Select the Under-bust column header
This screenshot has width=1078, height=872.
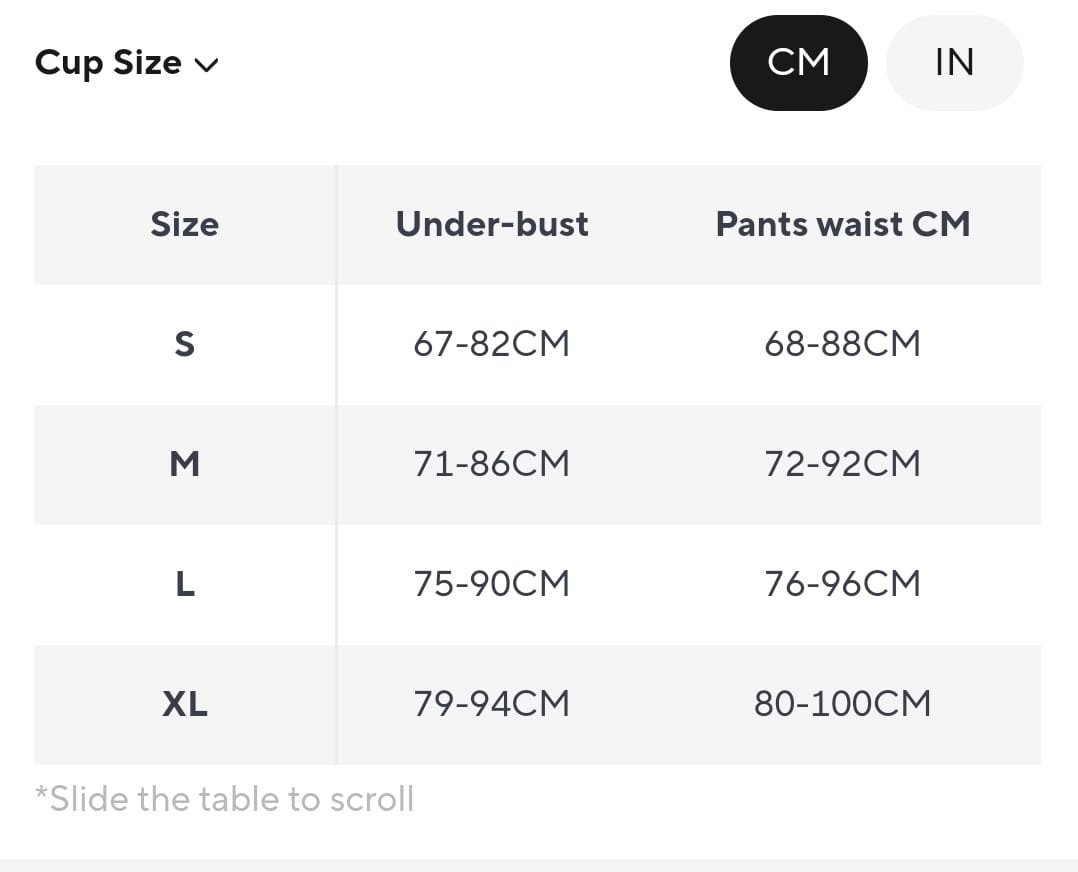point(492,224)
